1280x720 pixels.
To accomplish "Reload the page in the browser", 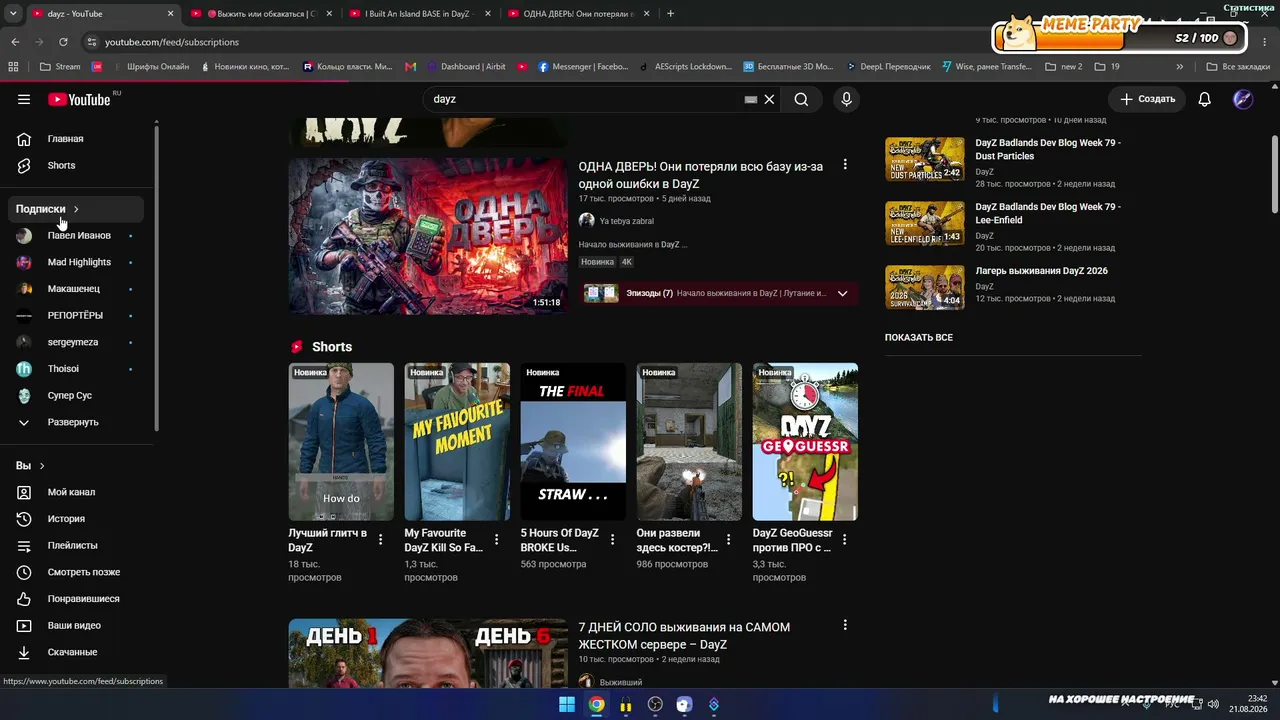I will [x=63, y=42].
